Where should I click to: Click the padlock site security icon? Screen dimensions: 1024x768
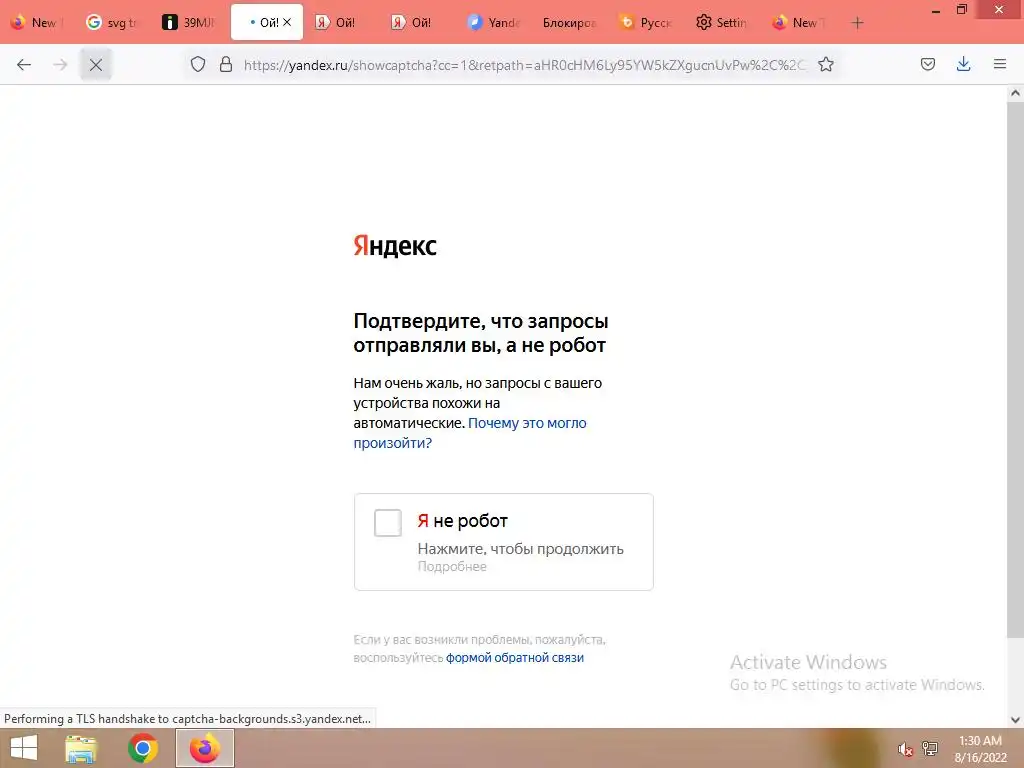pyautogui.click(x=226, y=65)
